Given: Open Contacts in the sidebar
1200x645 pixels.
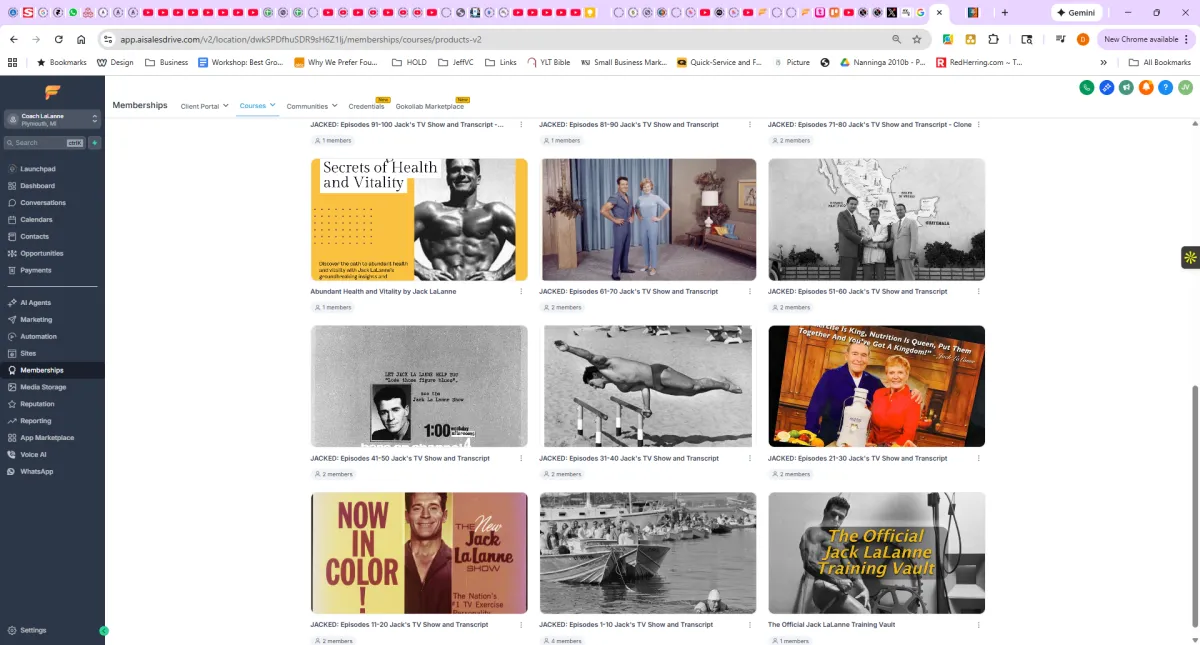Looking at the screenshot, I should pyautogui.click(x=34, y=236).
